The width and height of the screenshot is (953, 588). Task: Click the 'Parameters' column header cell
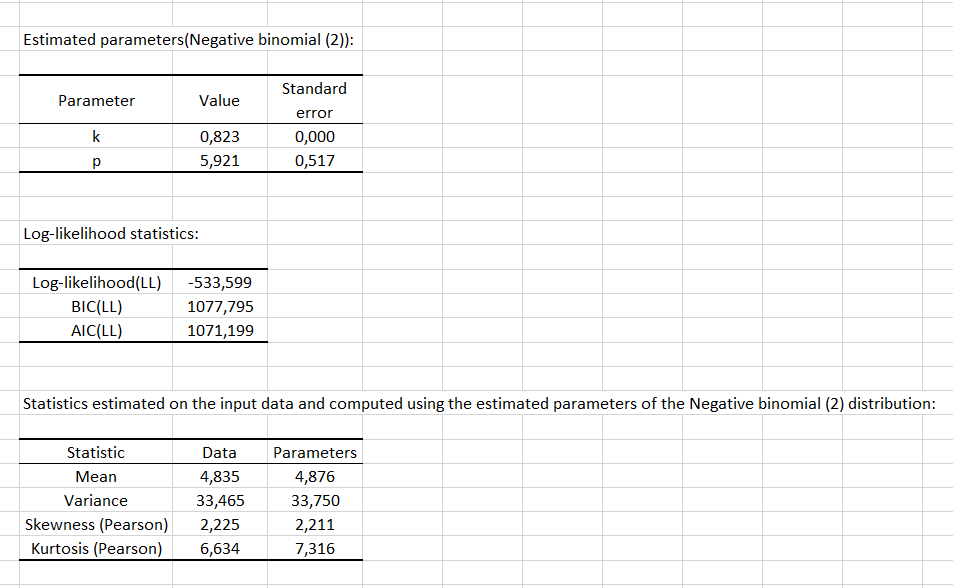coord(314,453)
